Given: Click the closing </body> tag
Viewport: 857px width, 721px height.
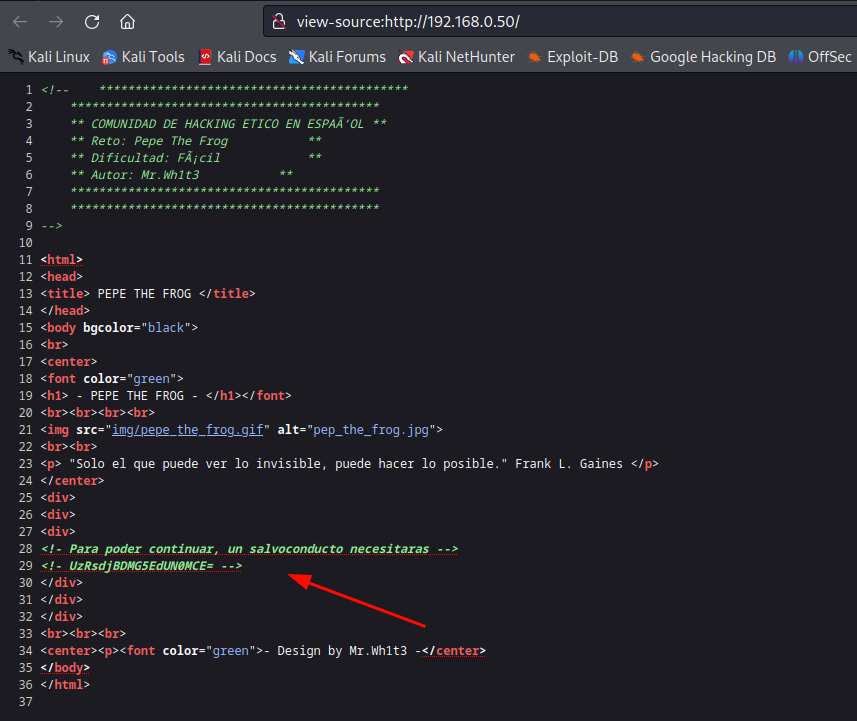Looking at the screenshot, I should click(65, 667).
